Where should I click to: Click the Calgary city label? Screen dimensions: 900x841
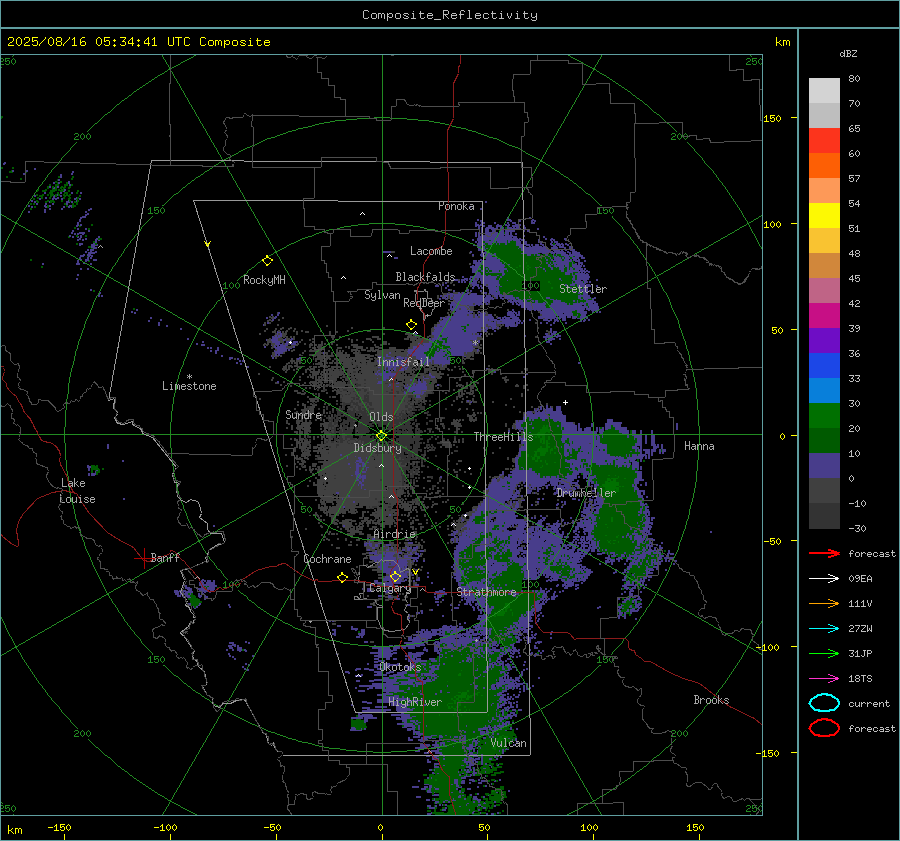click(x=390, y=588)
